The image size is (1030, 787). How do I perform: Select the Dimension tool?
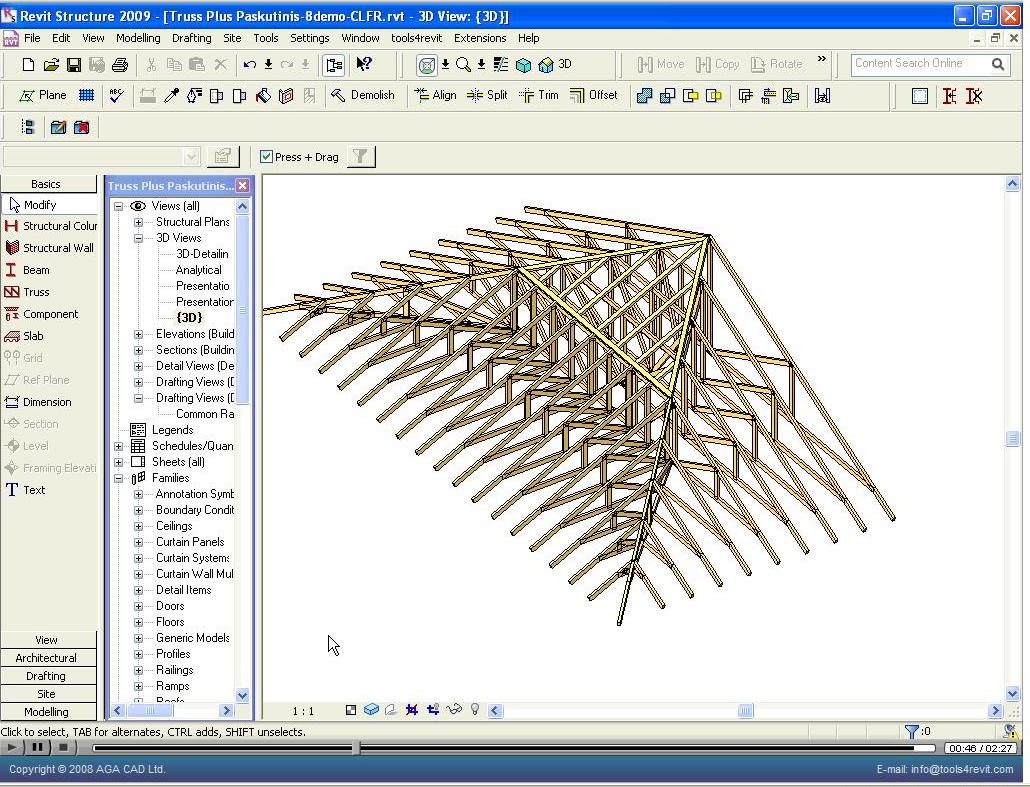point(38,402)
